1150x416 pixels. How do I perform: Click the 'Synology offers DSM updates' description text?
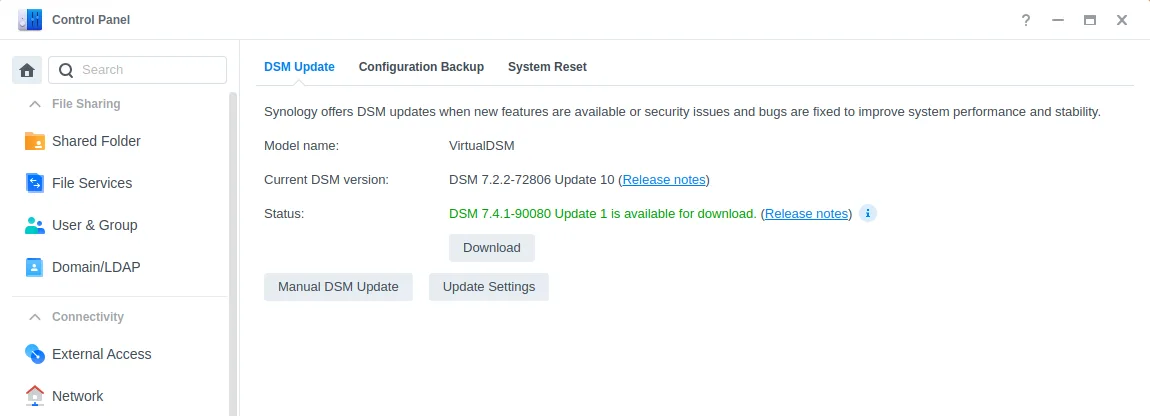tap(682, 112)
